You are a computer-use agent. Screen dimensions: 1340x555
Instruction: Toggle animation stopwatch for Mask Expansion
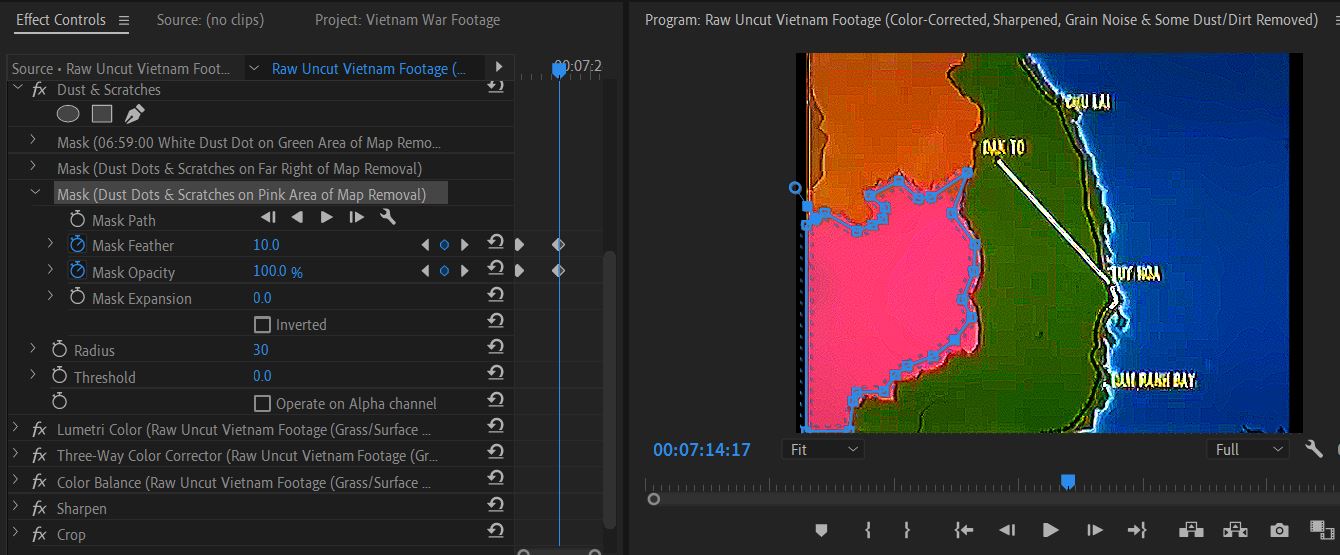(78, 297)
